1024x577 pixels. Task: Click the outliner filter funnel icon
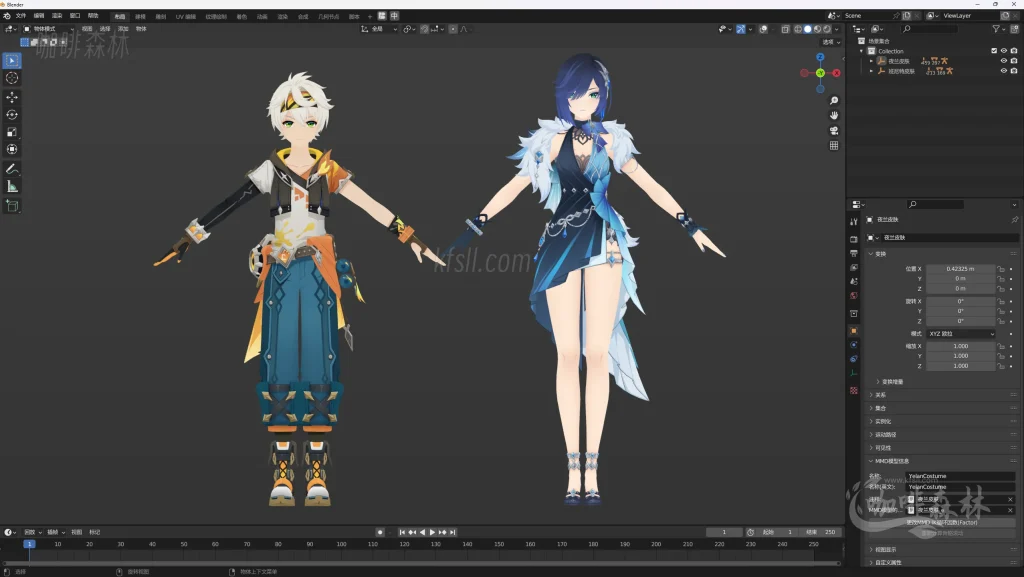[996, 29]
